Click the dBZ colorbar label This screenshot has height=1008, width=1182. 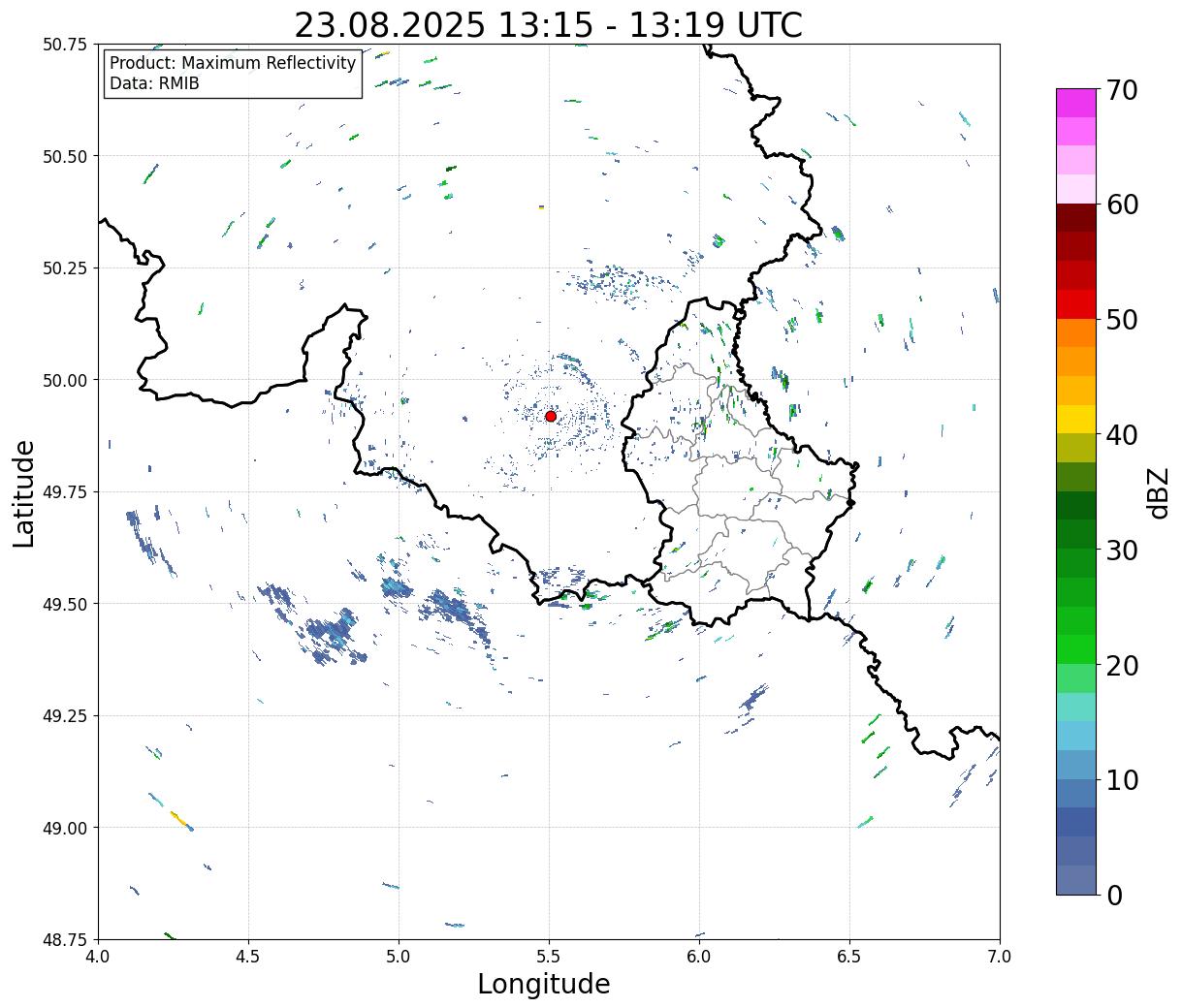click(x=1158, y=491)
